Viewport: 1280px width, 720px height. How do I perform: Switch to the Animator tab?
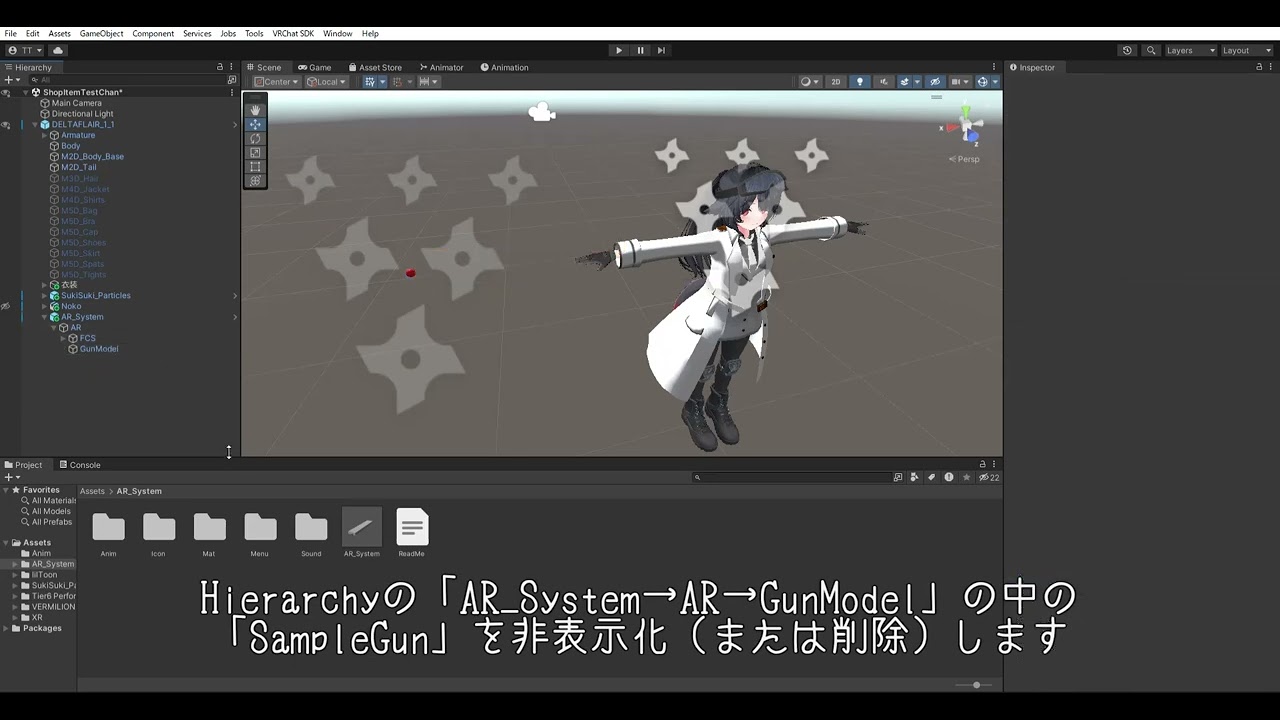tap(441, 67)
